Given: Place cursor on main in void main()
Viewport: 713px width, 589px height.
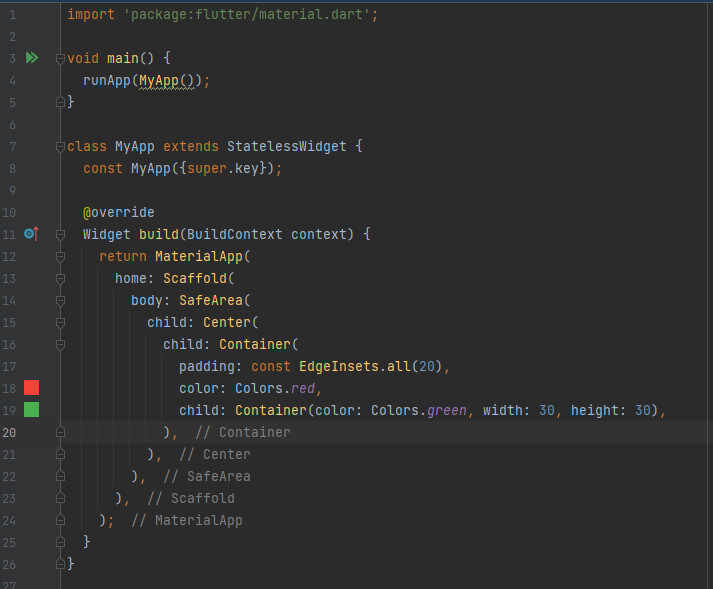Looking at the screenshot, I should pyautogui.click(x=123, y=58).
